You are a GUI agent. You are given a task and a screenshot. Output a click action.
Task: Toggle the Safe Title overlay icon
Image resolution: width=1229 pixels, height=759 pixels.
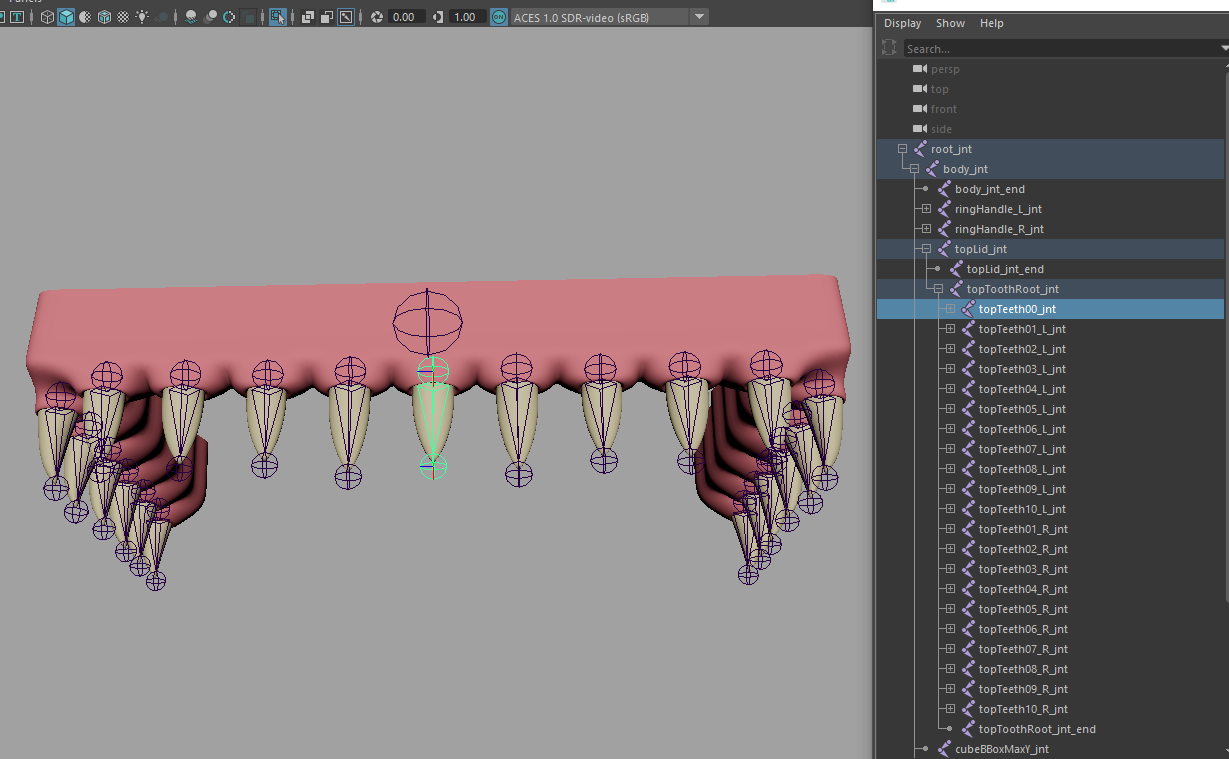point(17,17)
